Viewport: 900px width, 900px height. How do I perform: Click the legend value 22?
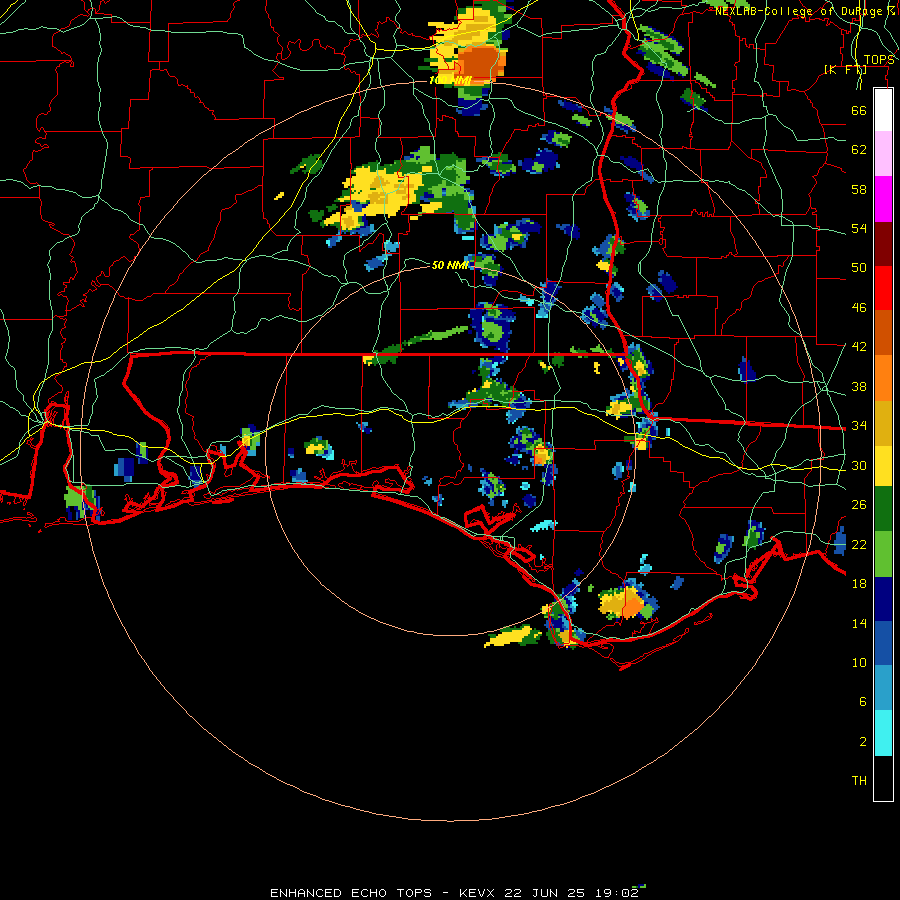859,544
